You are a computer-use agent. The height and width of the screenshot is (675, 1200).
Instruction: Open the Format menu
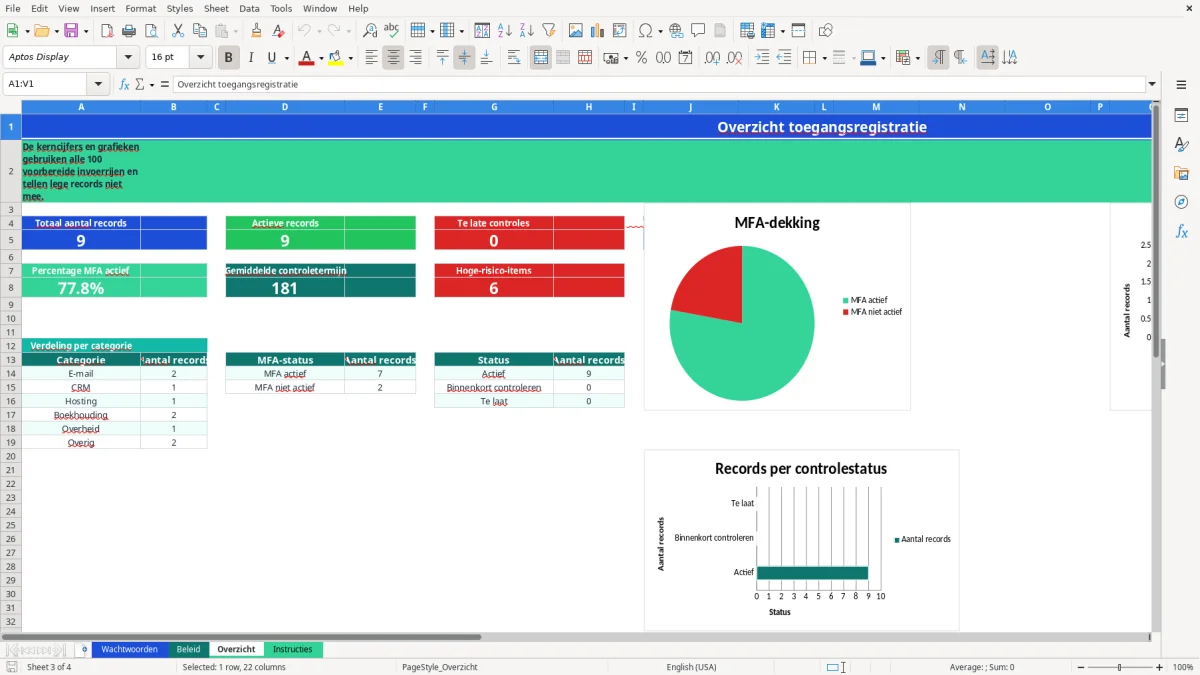pos(140,8)
